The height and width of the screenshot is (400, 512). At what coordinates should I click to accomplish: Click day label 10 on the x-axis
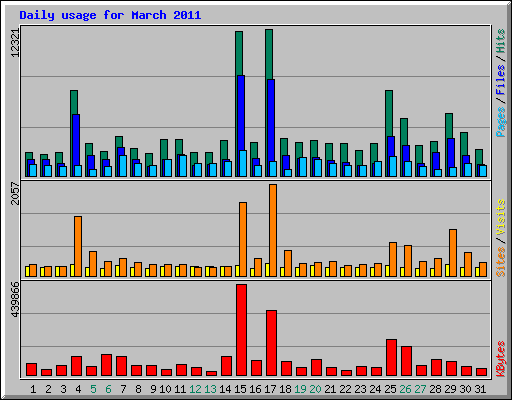(165, 389)
